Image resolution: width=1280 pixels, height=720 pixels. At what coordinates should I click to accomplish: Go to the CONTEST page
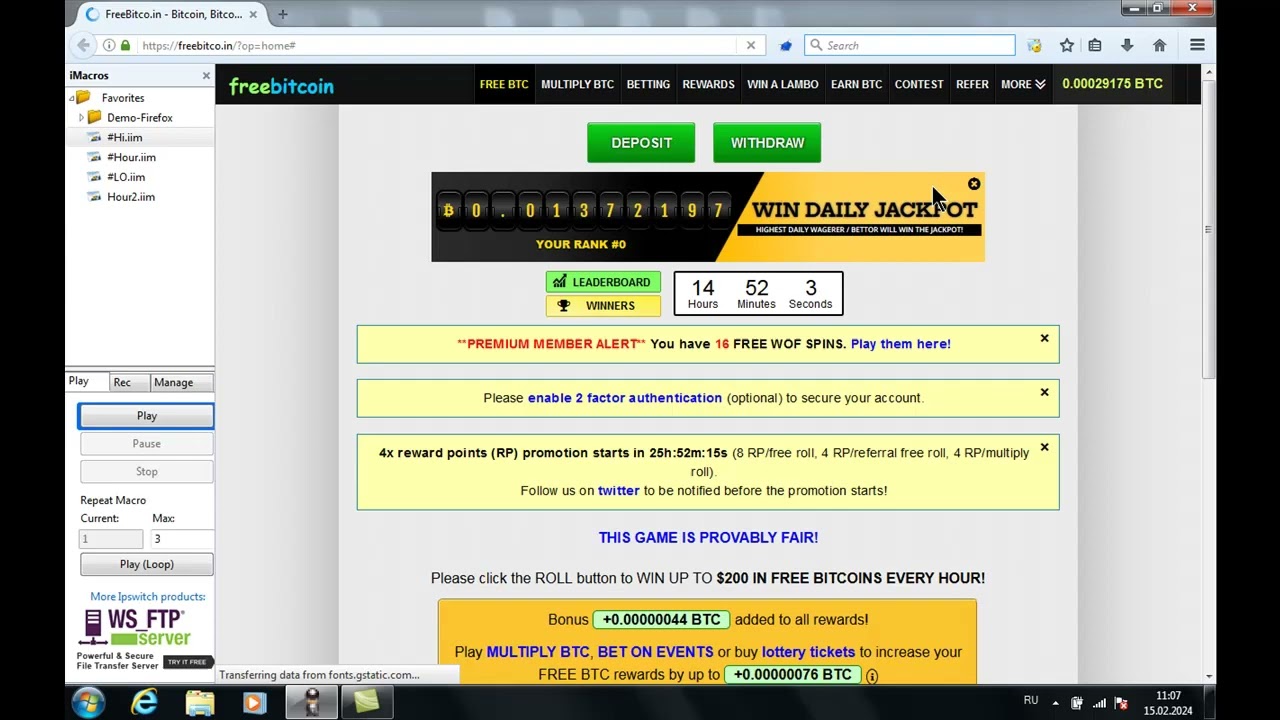(x=919, y=84)
